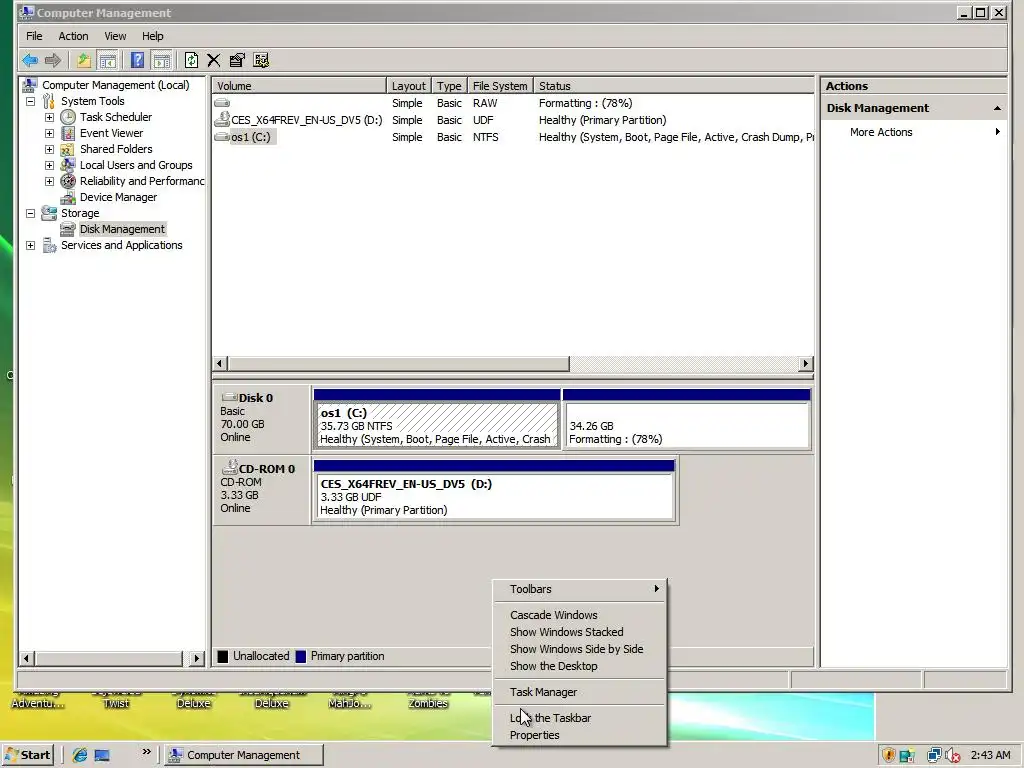Choose Show Windows Side by Side
This screenshot has width=1024, height=768.
click(579, 649)
